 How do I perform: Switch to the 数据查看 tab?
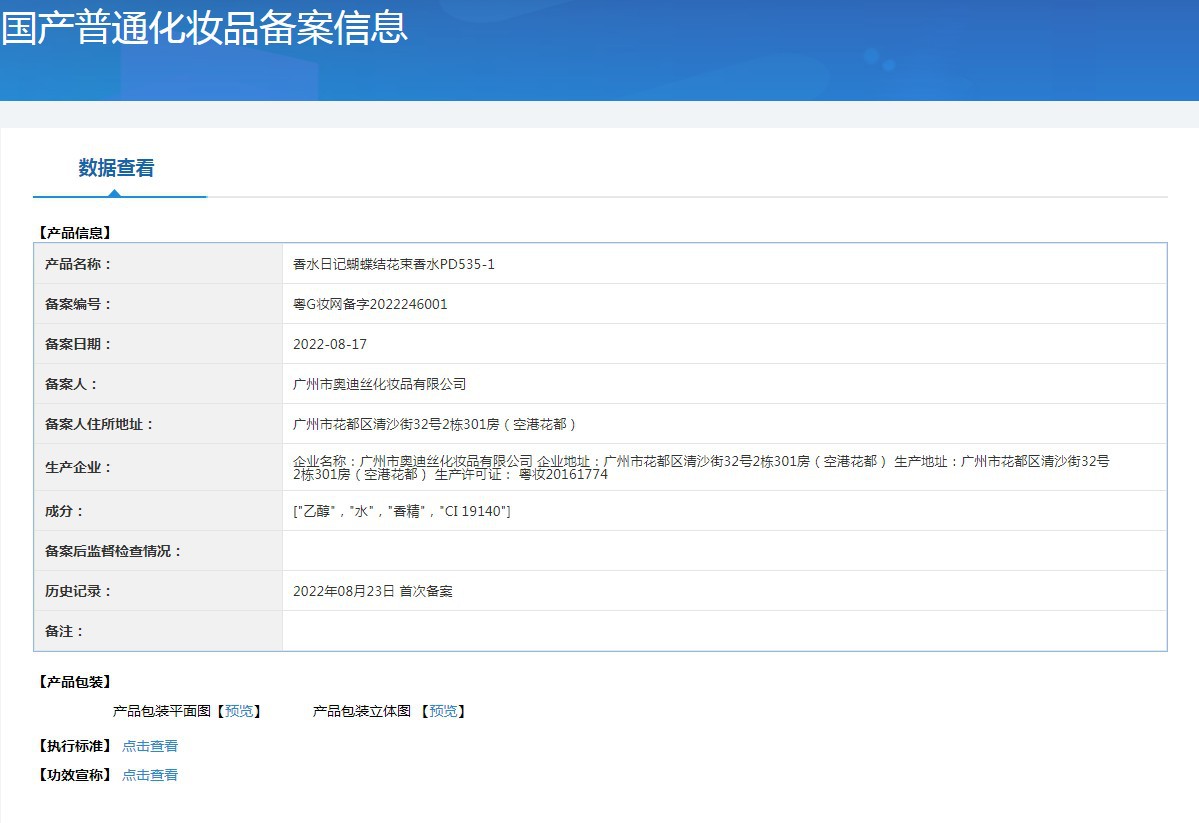coord(117,168)
